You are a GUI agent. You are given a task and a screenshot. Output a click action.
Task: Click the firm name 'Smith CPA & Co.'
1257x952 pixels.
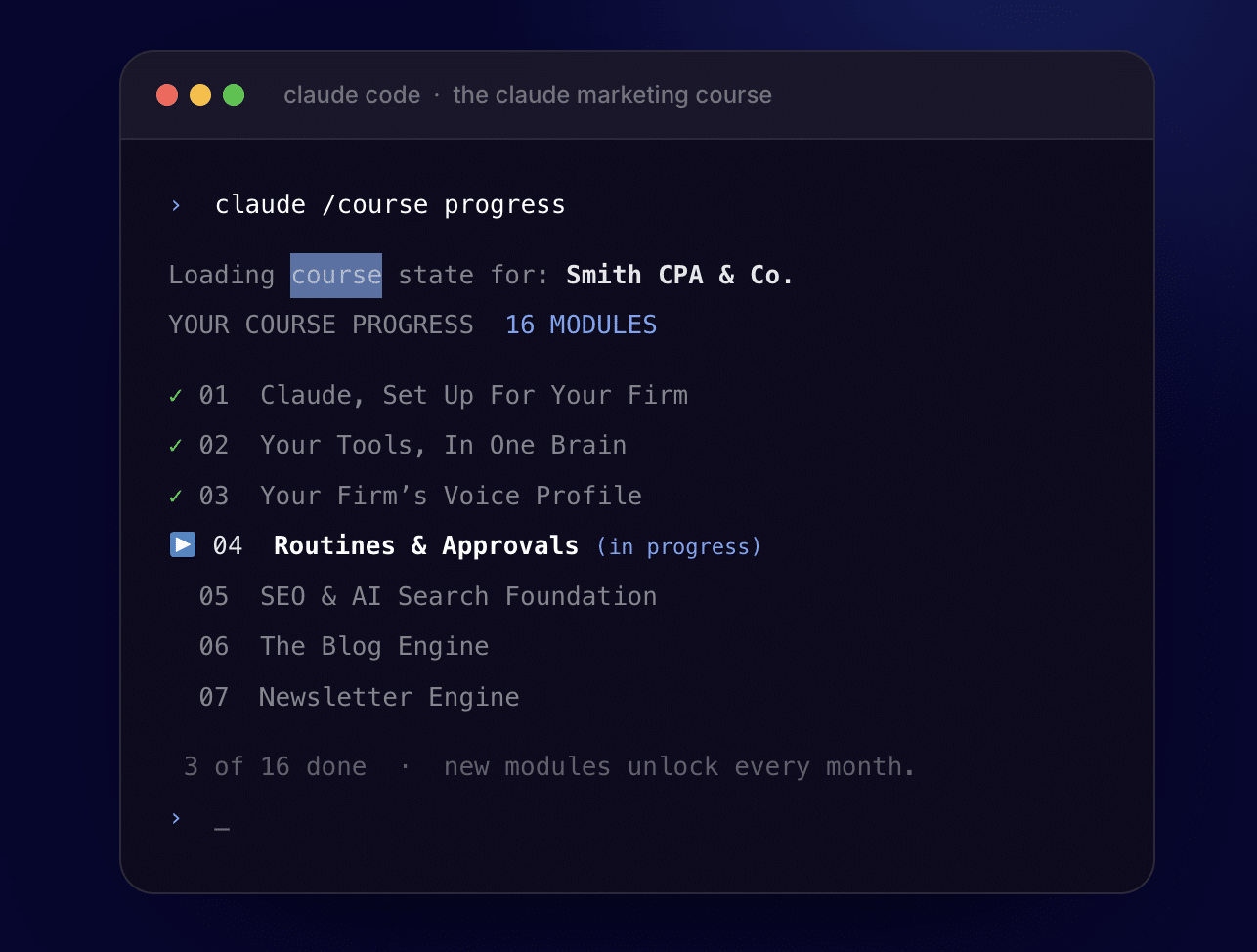tap(679, 275)
